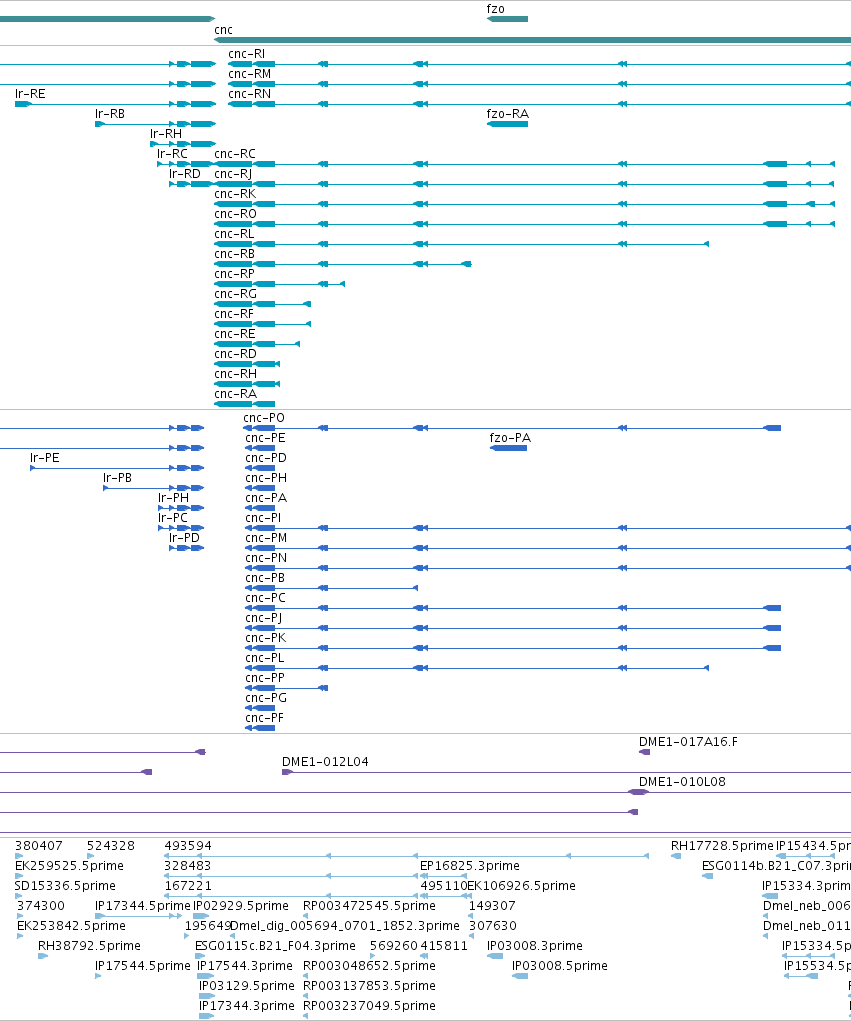Select the cnc gene label
This screenshot has height=1021, width=851.
pyautogui.click(x=223, y=30)
